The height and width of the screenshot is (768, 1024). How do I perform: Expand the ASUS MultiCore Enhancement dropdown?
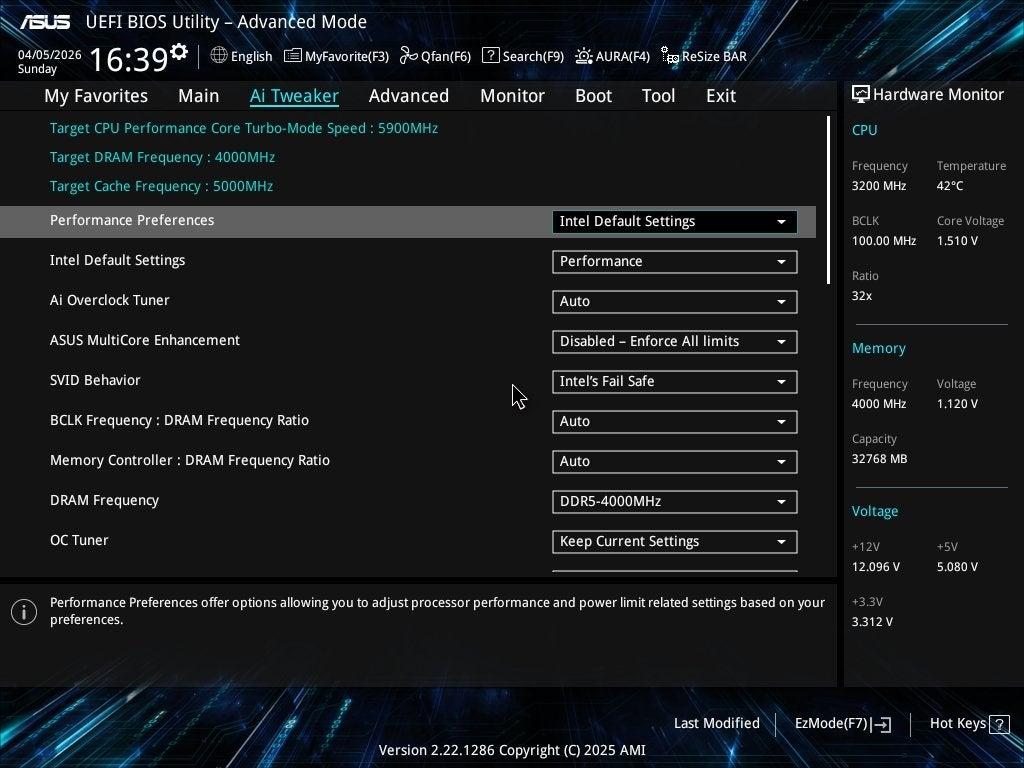[x=674, y=342]
